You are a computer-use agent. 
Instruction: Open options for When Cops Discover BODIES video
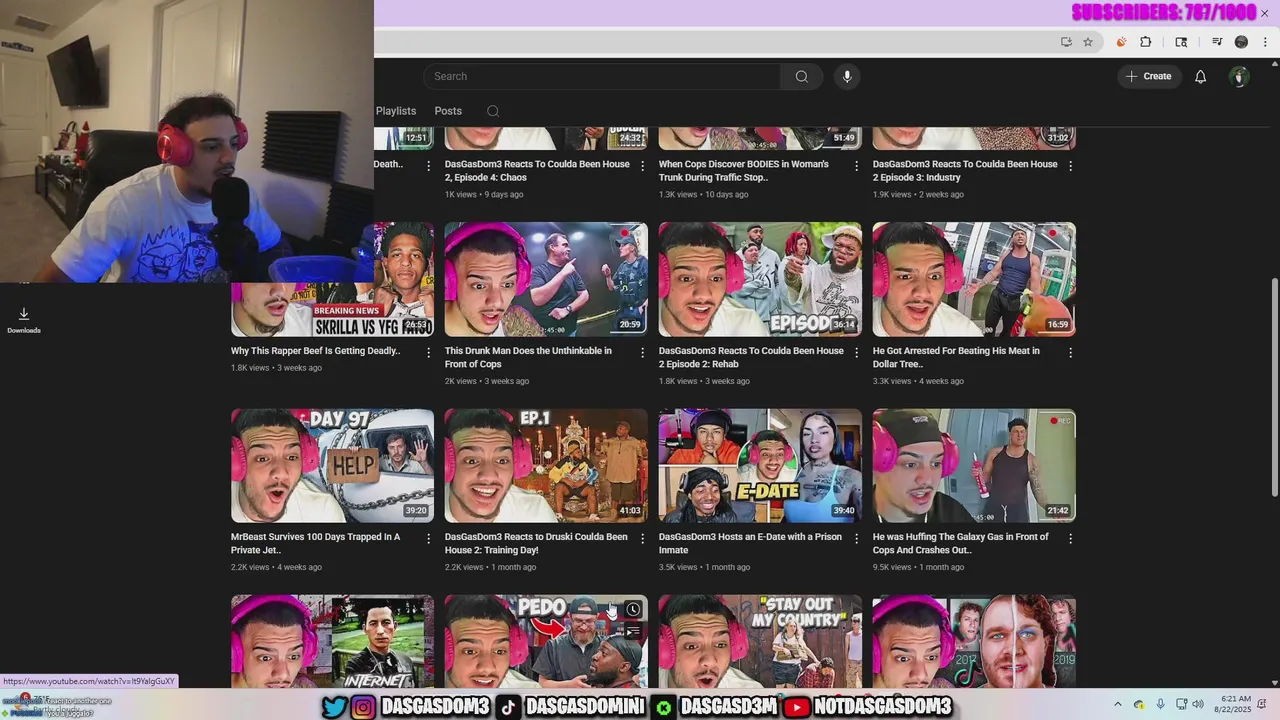[x=856, y=166]
